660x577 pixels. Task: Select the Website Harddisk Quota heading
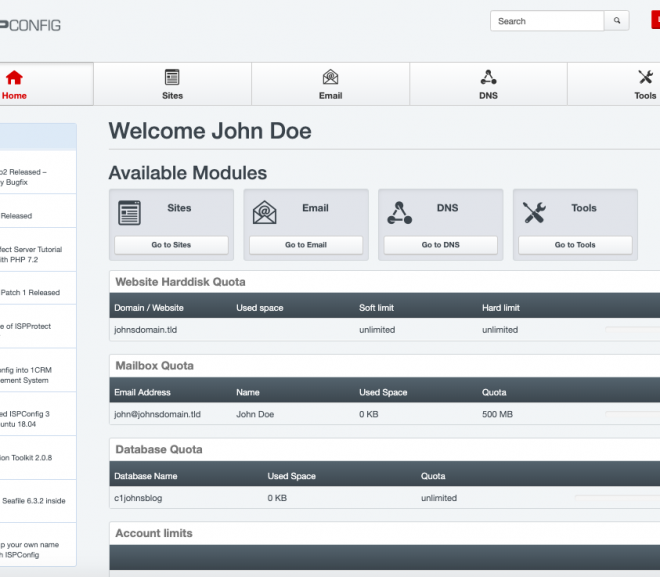180,282
